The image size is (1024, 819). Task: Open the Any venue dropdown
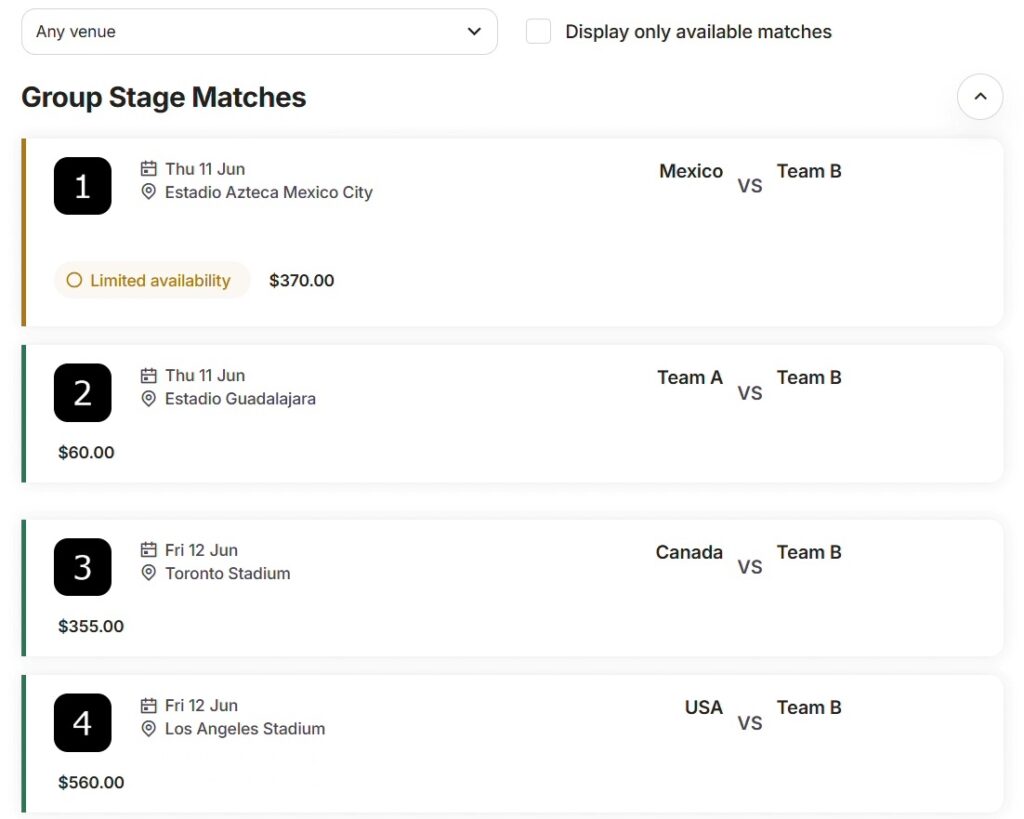tap(259, 32)
